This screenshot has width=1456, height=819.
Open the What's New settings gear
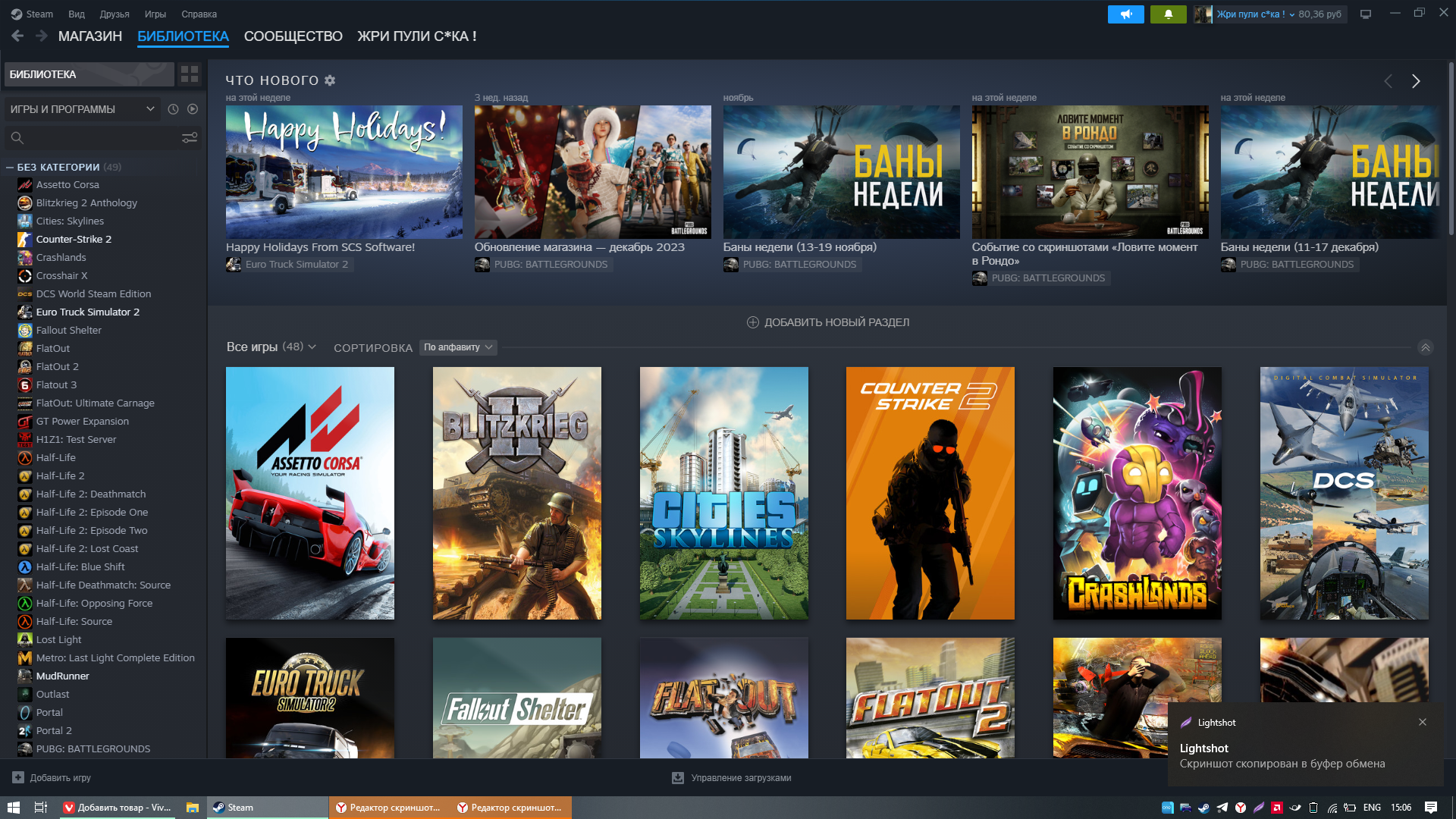[x=330, y=80]
